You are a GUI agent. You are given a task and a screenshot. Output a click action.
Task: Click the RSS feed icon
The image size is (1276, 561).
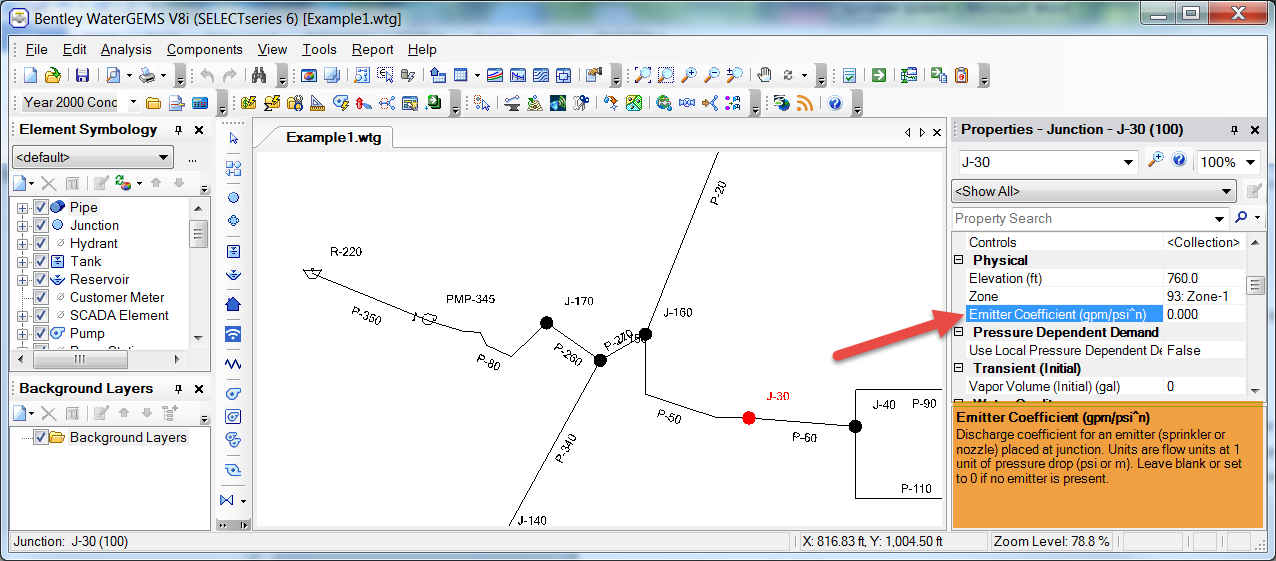[x=805, y=103]
